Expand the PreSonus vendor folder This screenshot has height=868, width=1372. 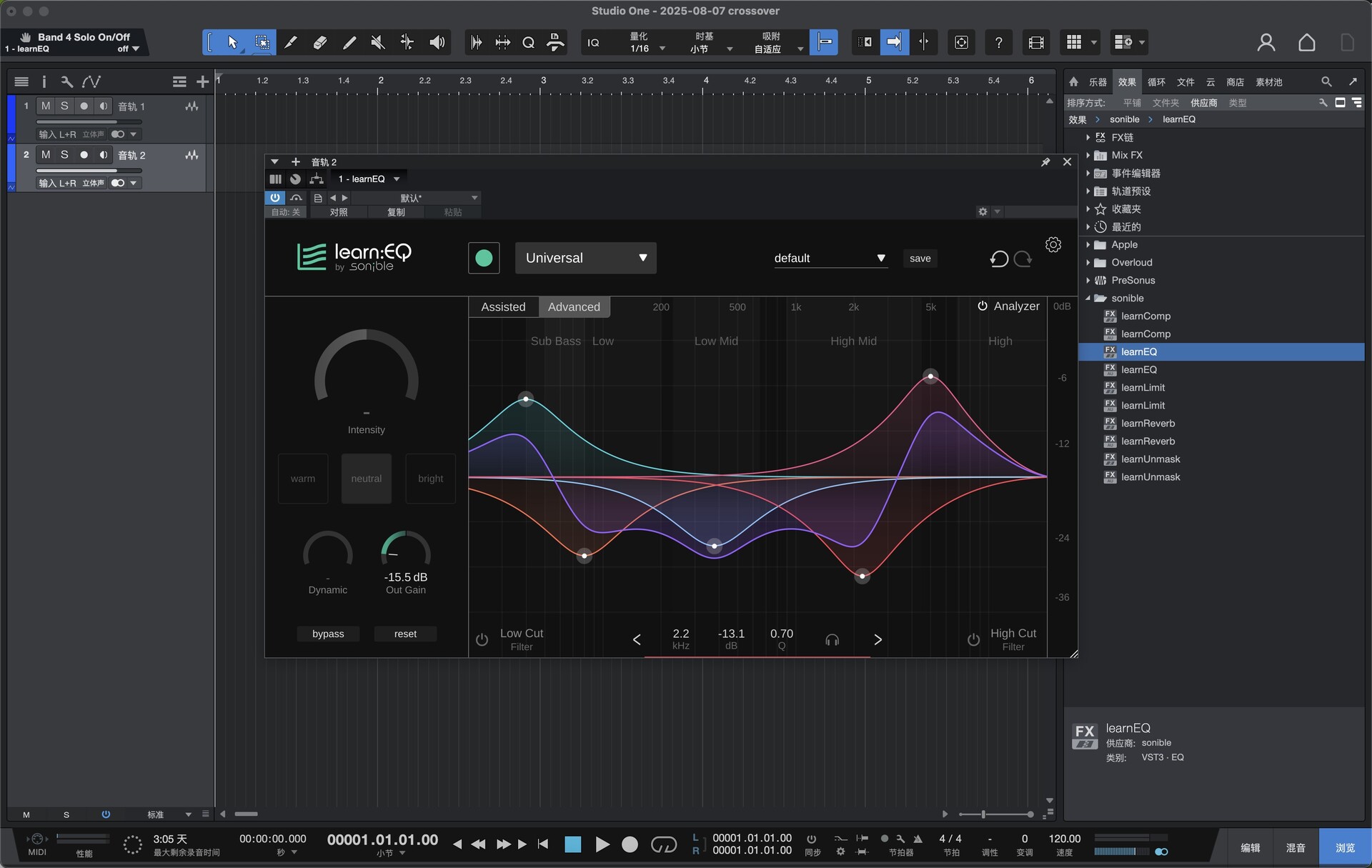pyautogui.click(x=1088, y=281)
